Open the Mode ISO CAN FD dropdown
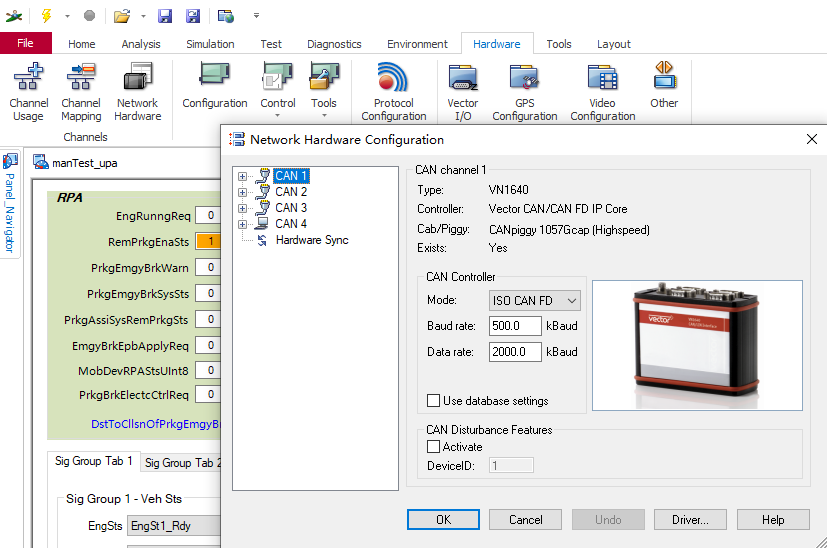The width and height of the screenshot is (827, 548). pos(535,301)
